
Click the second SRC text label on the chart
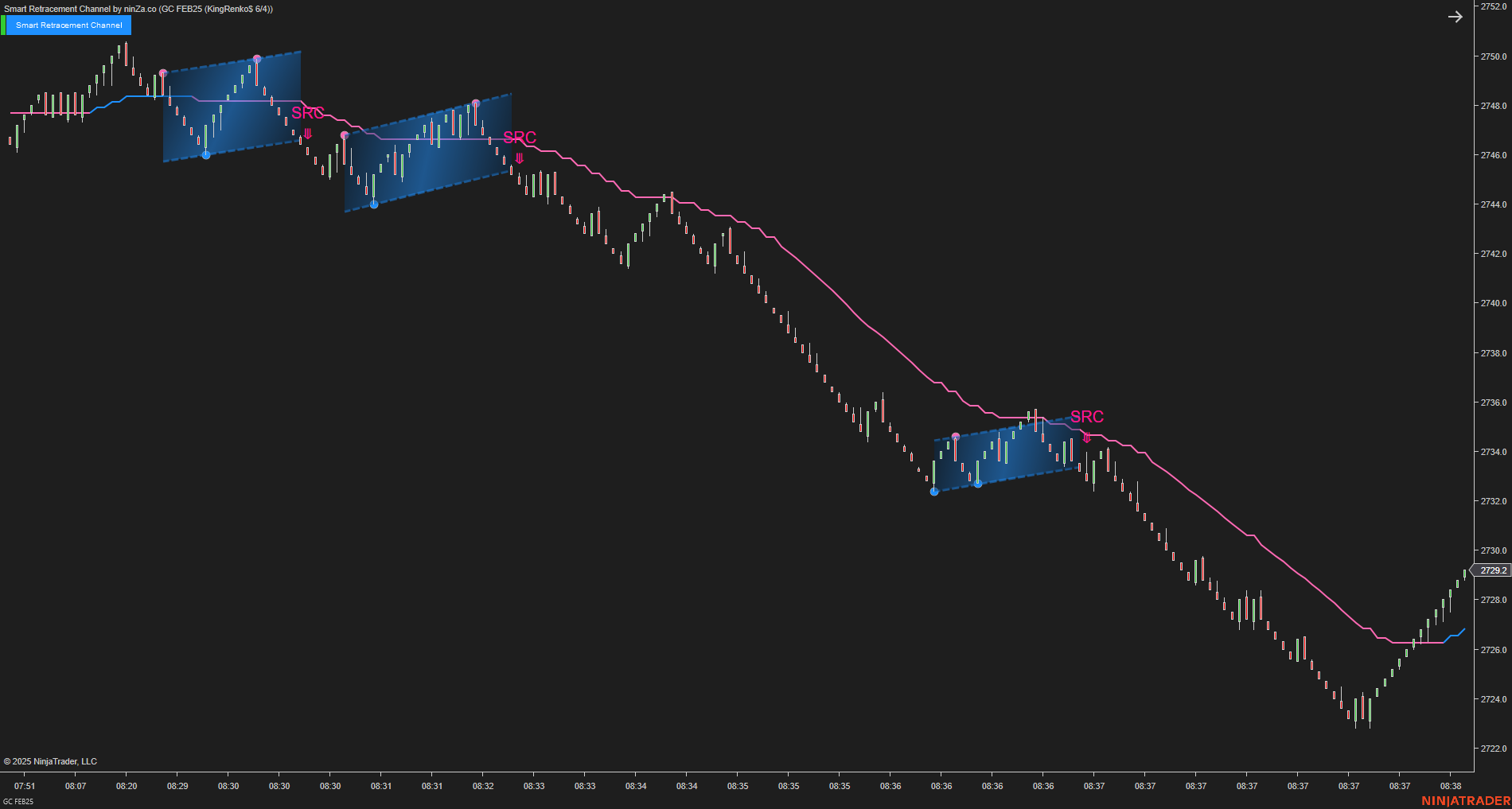pos(520,138)
